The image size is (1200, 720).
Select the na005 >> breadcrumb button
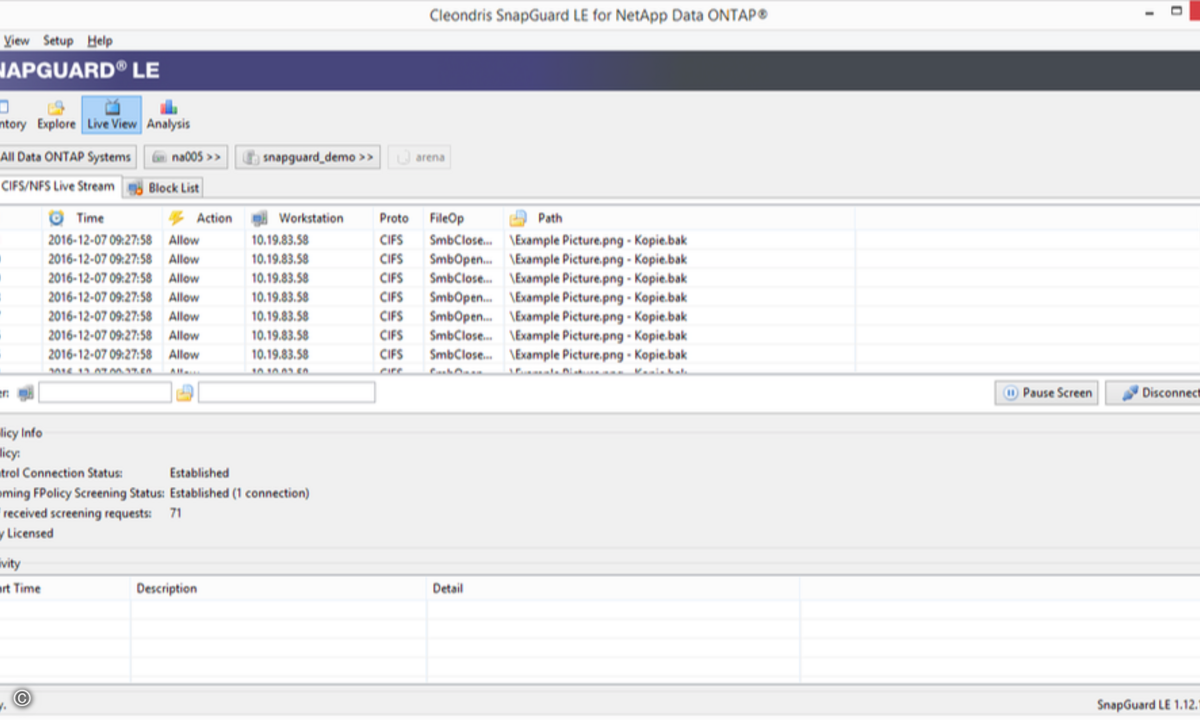point(186,157)
